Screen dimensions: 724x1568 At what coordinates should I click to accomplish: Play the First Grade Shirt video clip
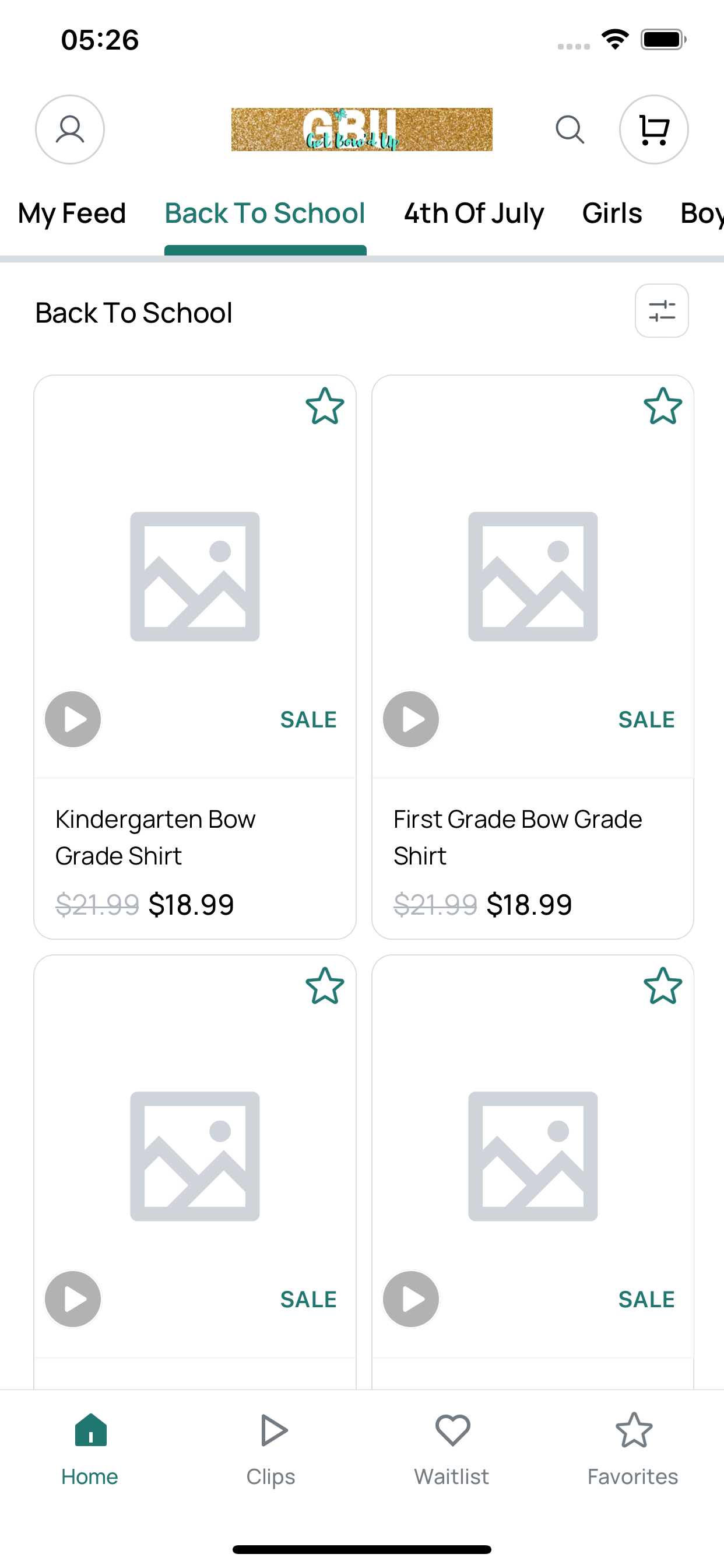pyautogui.click(x=410, y=719)
